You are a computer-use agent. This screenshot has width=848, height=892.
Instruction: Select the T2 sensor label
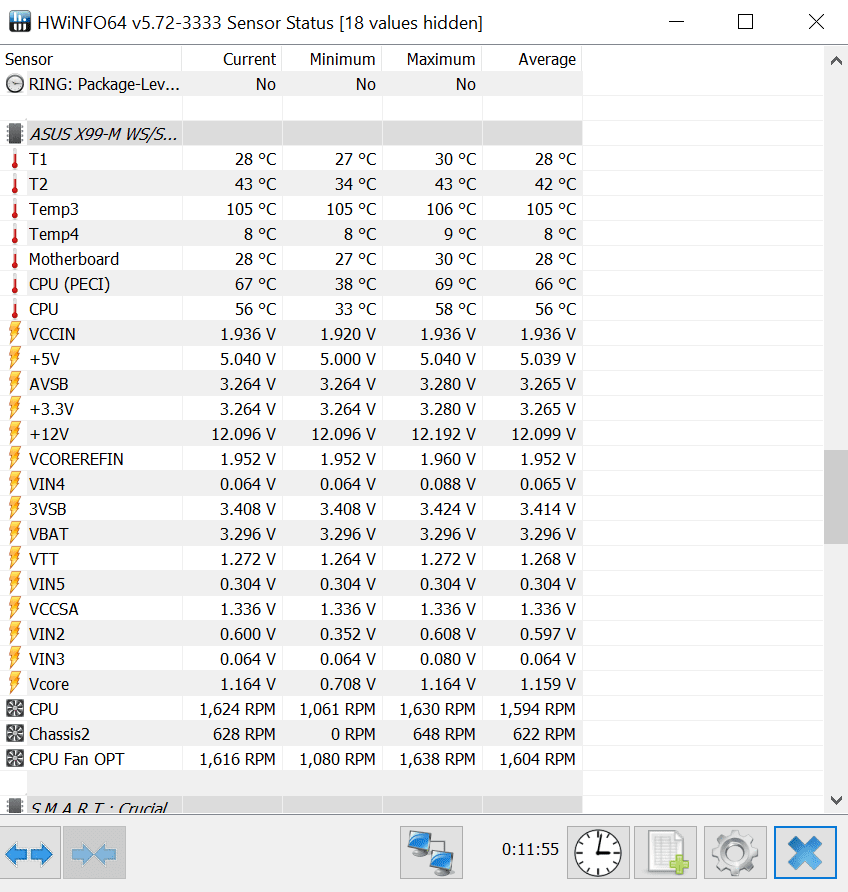(x=39, y=184)
